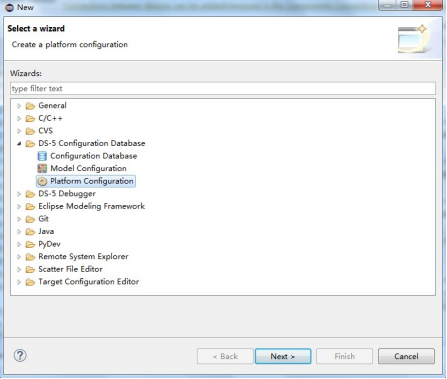Select the Platform Configuration wizard entry

click(x=92, y=181)
